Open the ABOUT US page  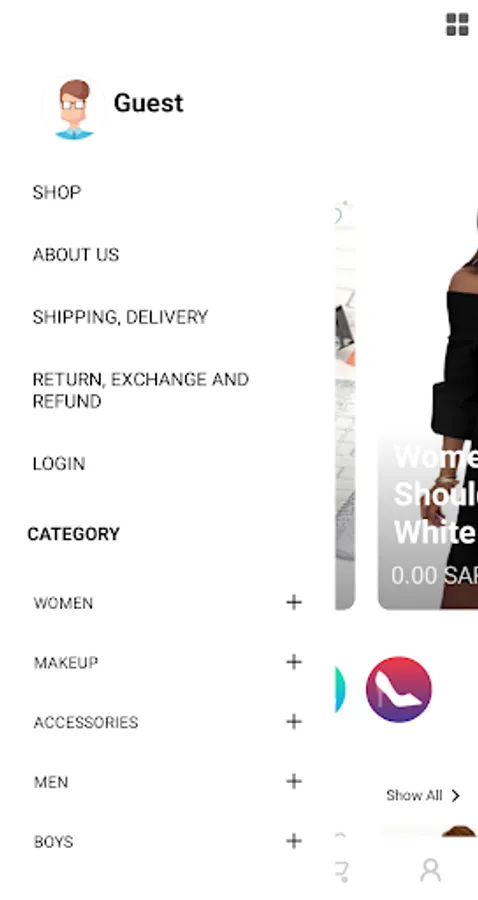pos(76,255)
